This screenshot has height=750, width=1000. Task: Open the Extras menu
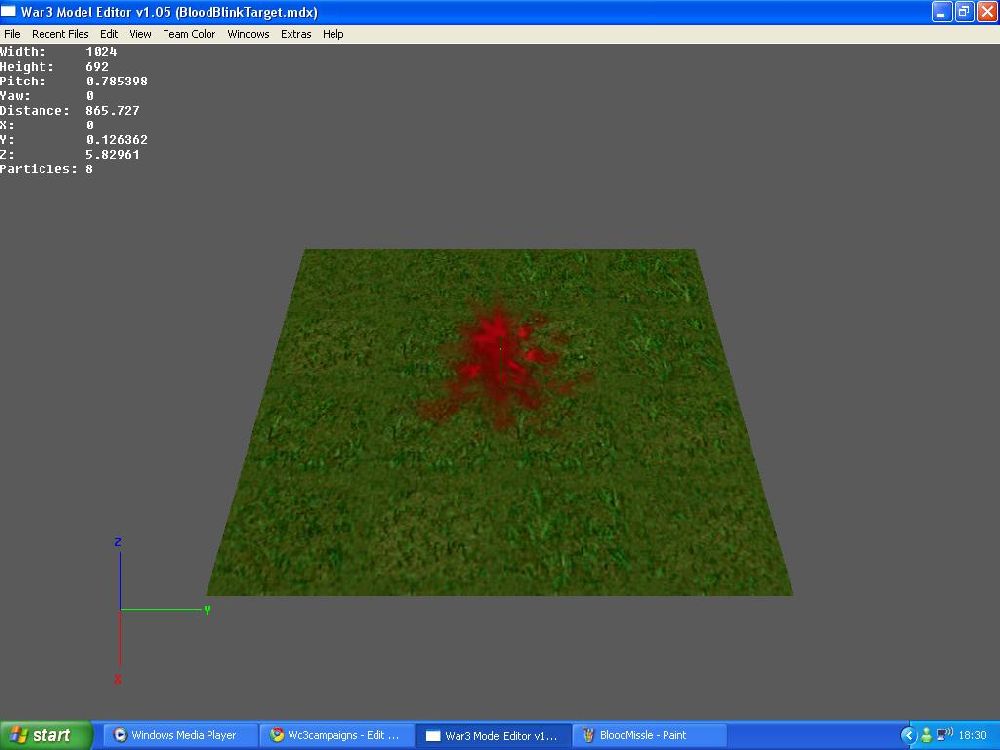click(x=296, y=34)
